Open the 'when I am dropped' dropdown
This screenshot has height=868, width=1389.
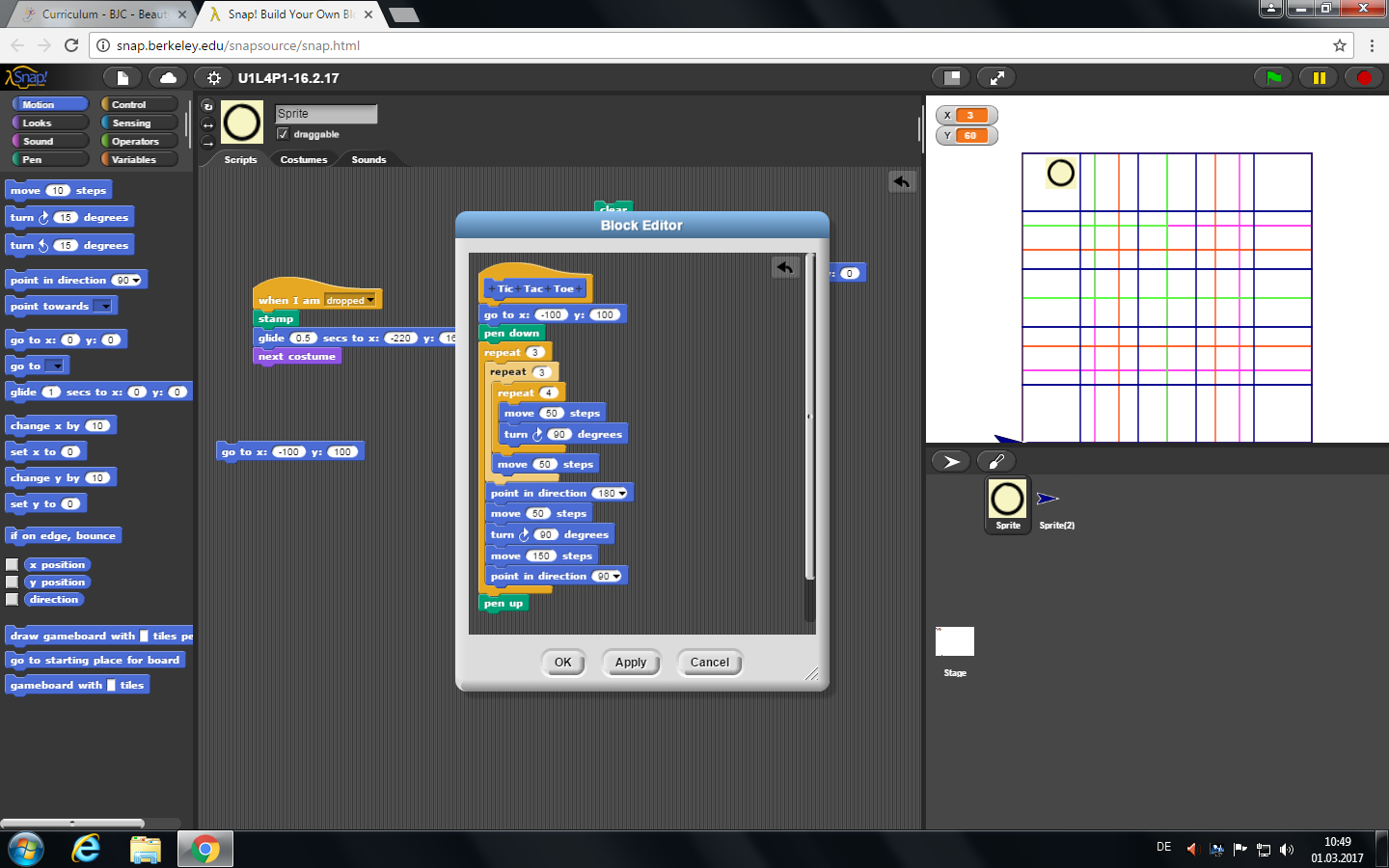click(370, 301)
